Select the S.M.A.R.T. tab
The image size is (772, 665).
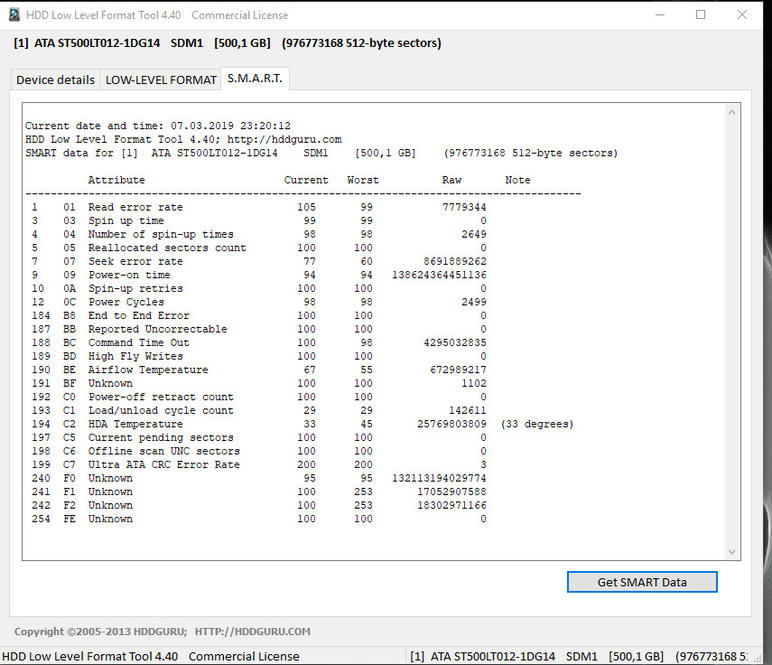pos(255,79)
